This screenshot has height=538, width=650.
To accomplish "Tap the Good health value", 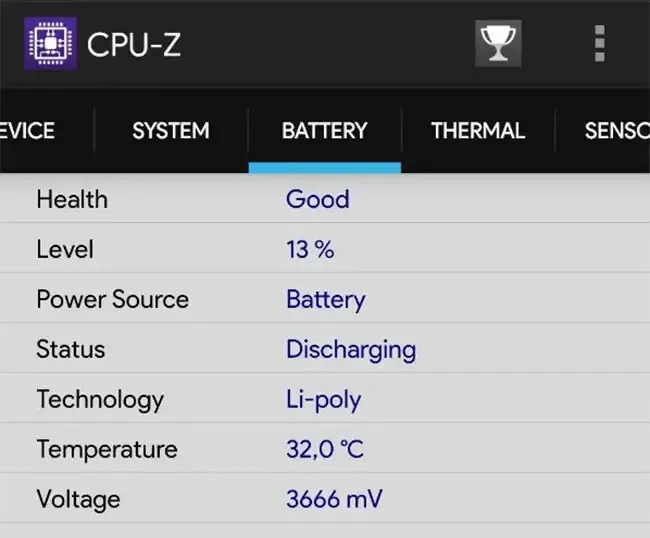I will point(317,199).
